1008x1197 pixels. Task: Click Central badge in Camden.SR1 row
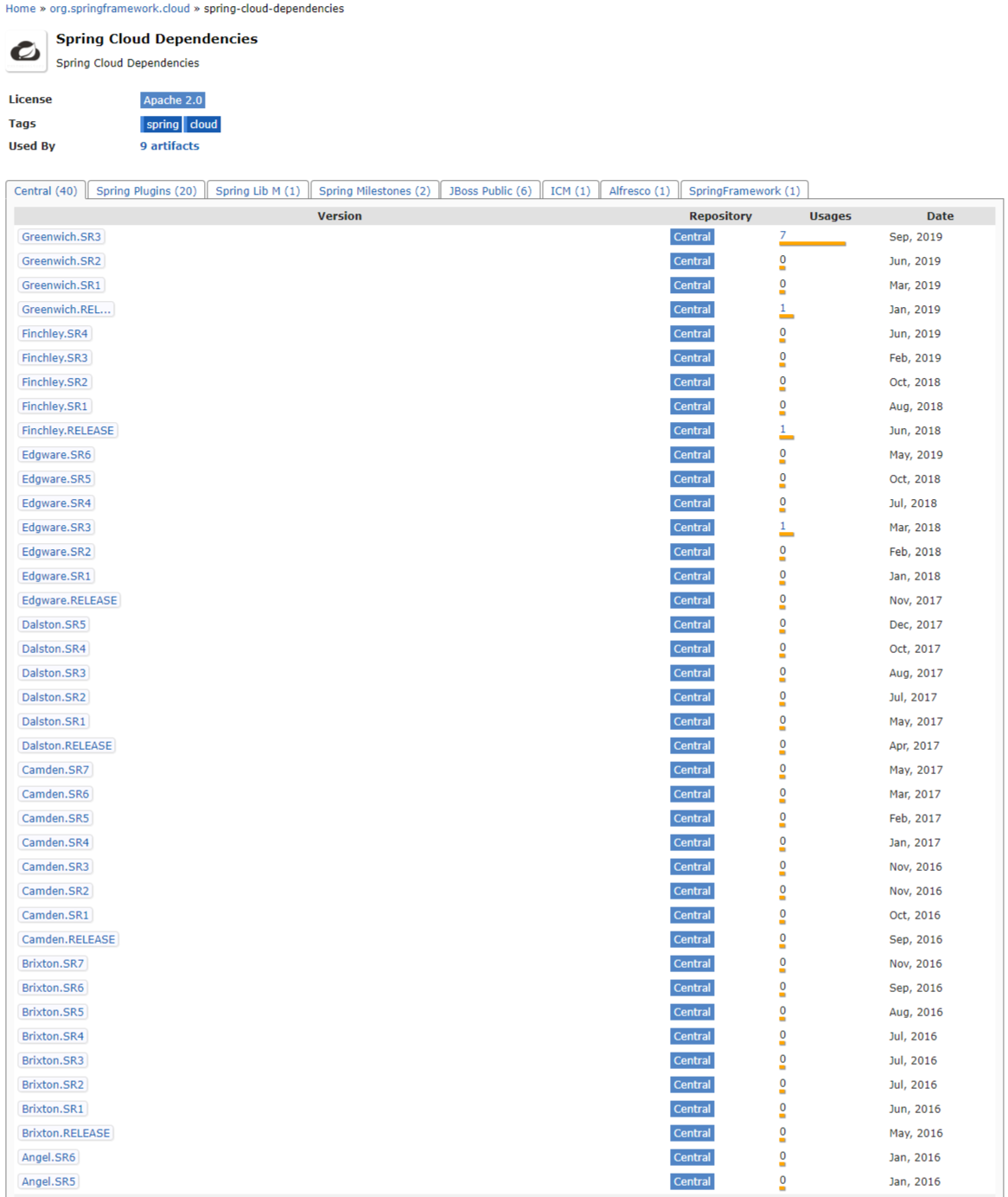[x=692, y=915]
